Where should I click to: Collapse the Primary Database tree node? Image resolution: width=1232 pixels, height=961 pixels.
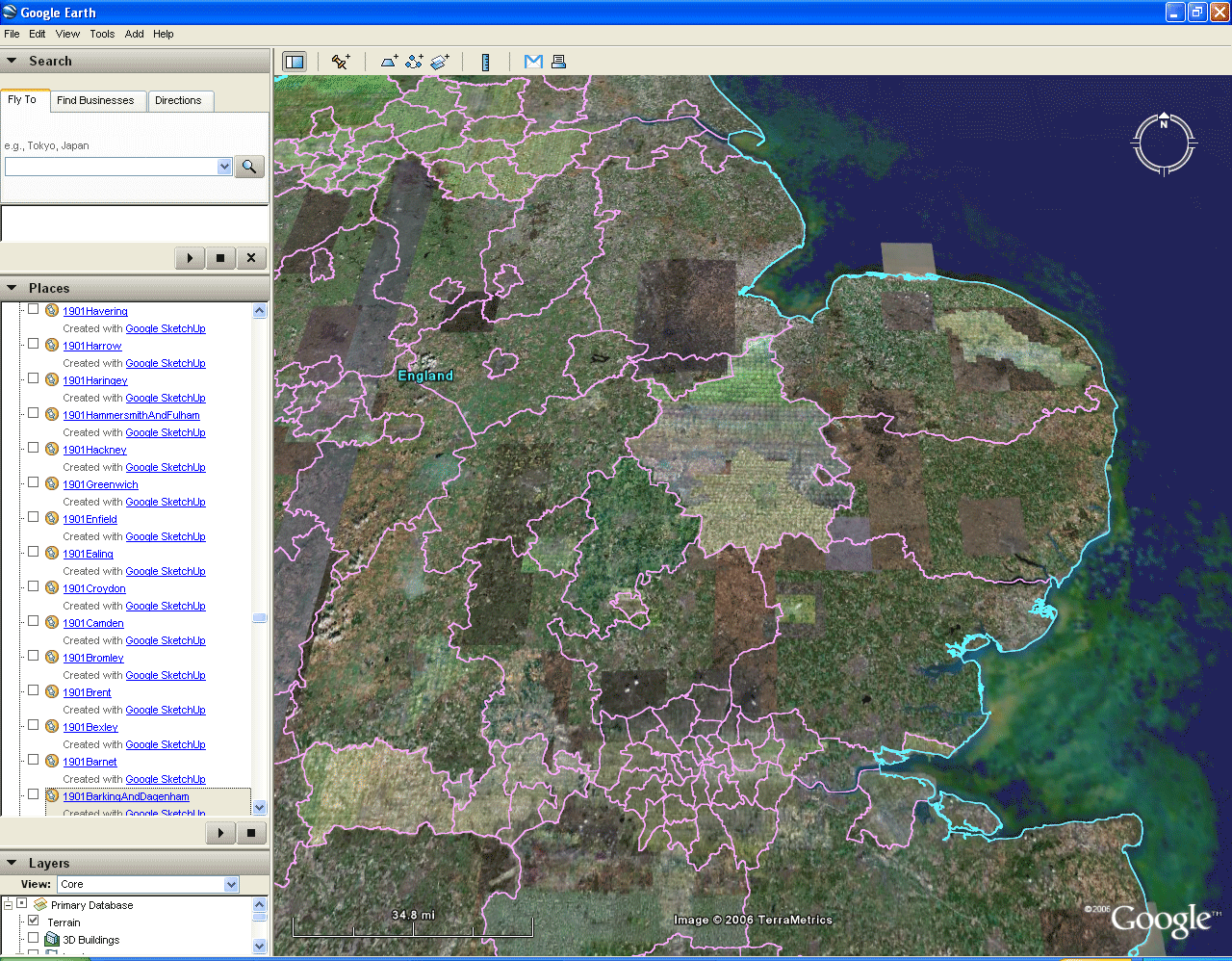point(8,904)
